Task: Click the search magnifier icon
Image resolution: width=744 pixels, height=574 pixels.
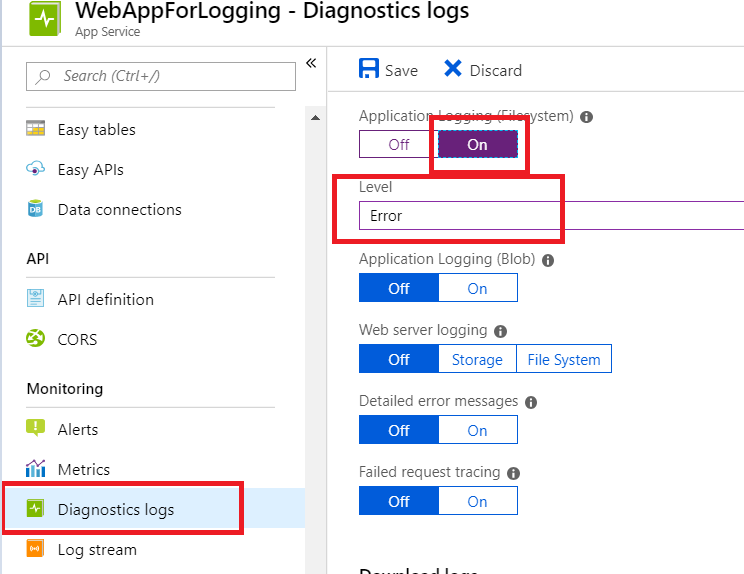Action: tap(43, 76)
